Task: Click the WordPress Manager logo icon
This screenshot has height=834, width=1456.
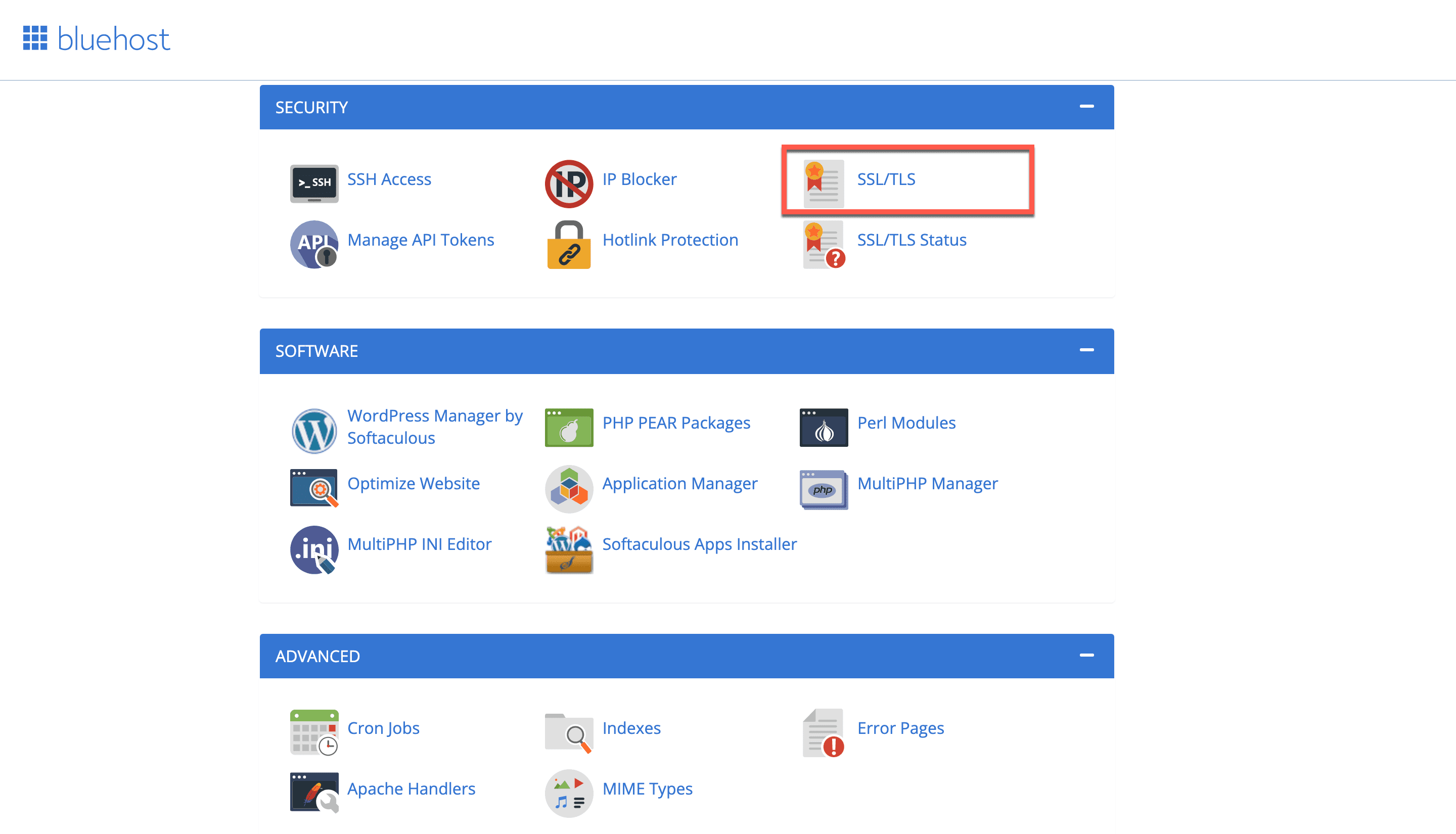Action: coord(314,430)
